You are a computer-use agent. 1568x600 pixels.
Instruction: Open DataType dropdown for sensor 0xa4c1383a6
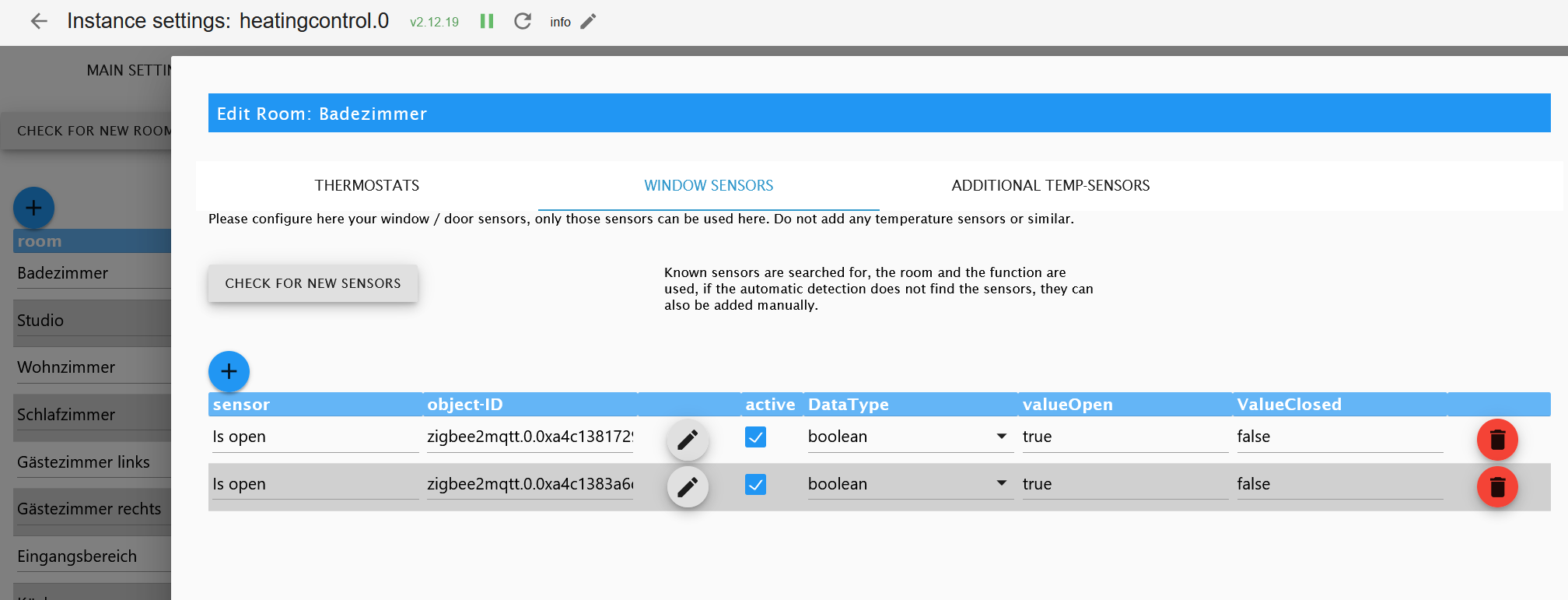(x=910, y=484)
